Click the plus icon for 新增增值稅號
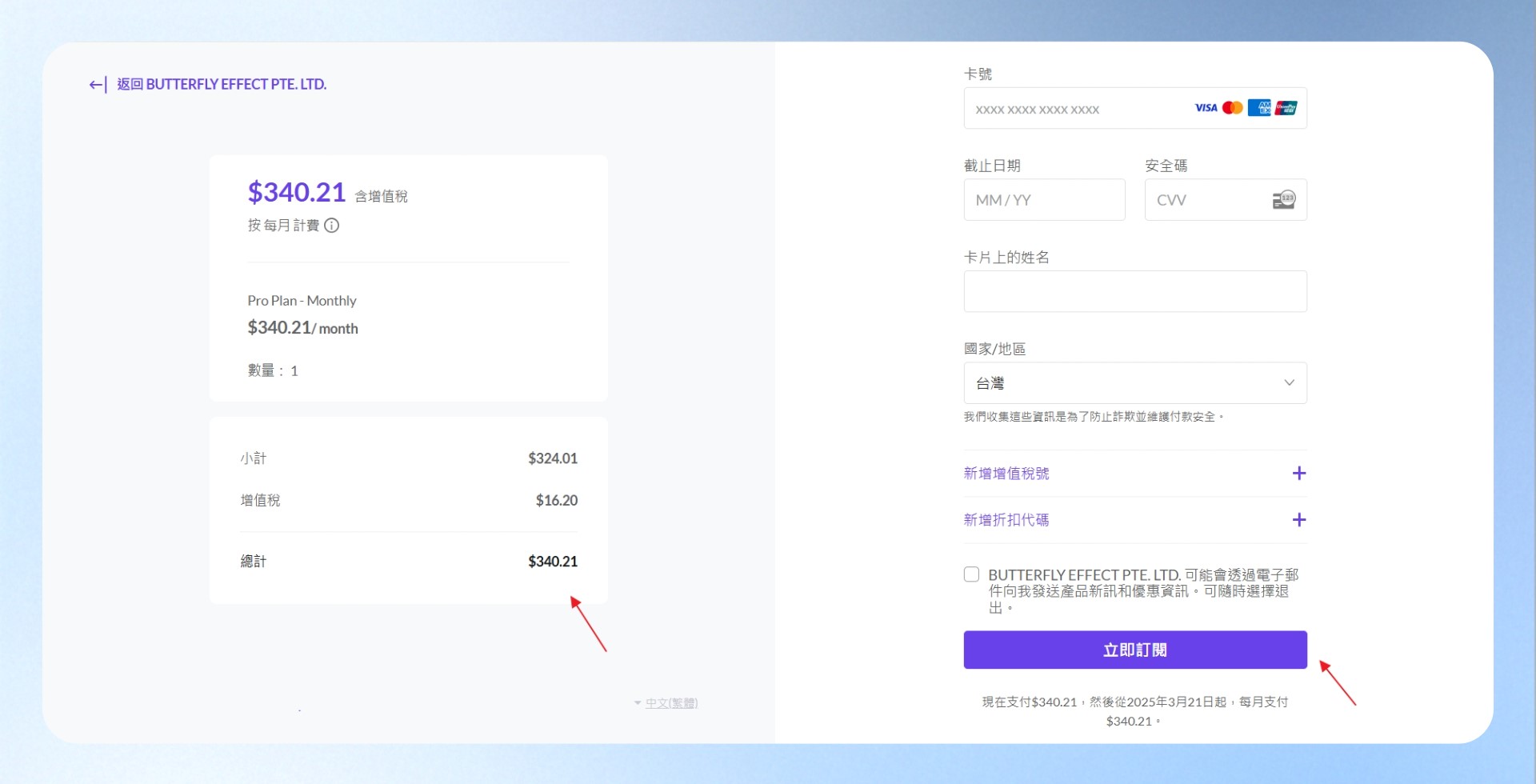 (1299, 474)
